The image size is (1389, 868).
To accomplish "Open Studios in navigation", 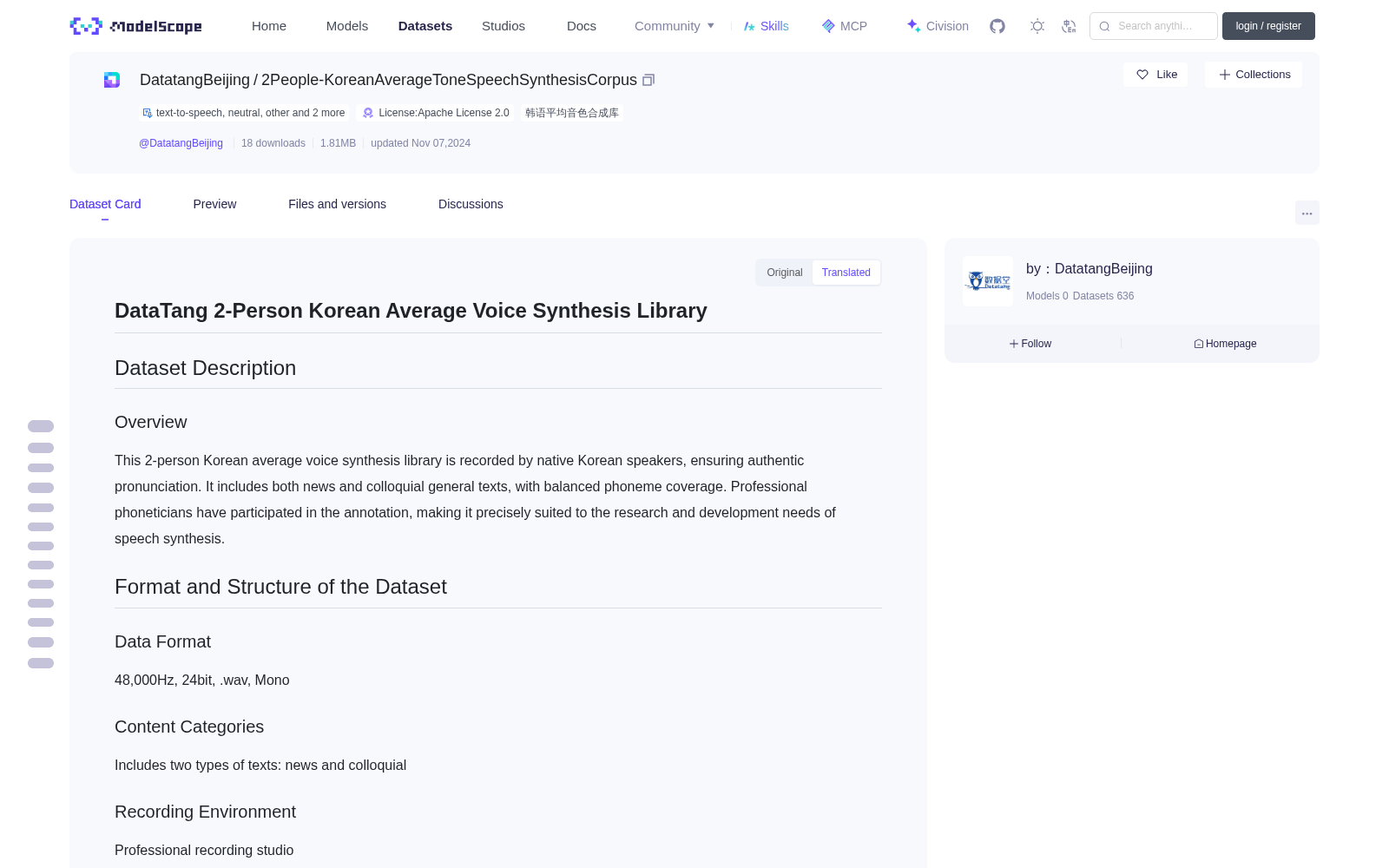I will (x=504, y=26).
